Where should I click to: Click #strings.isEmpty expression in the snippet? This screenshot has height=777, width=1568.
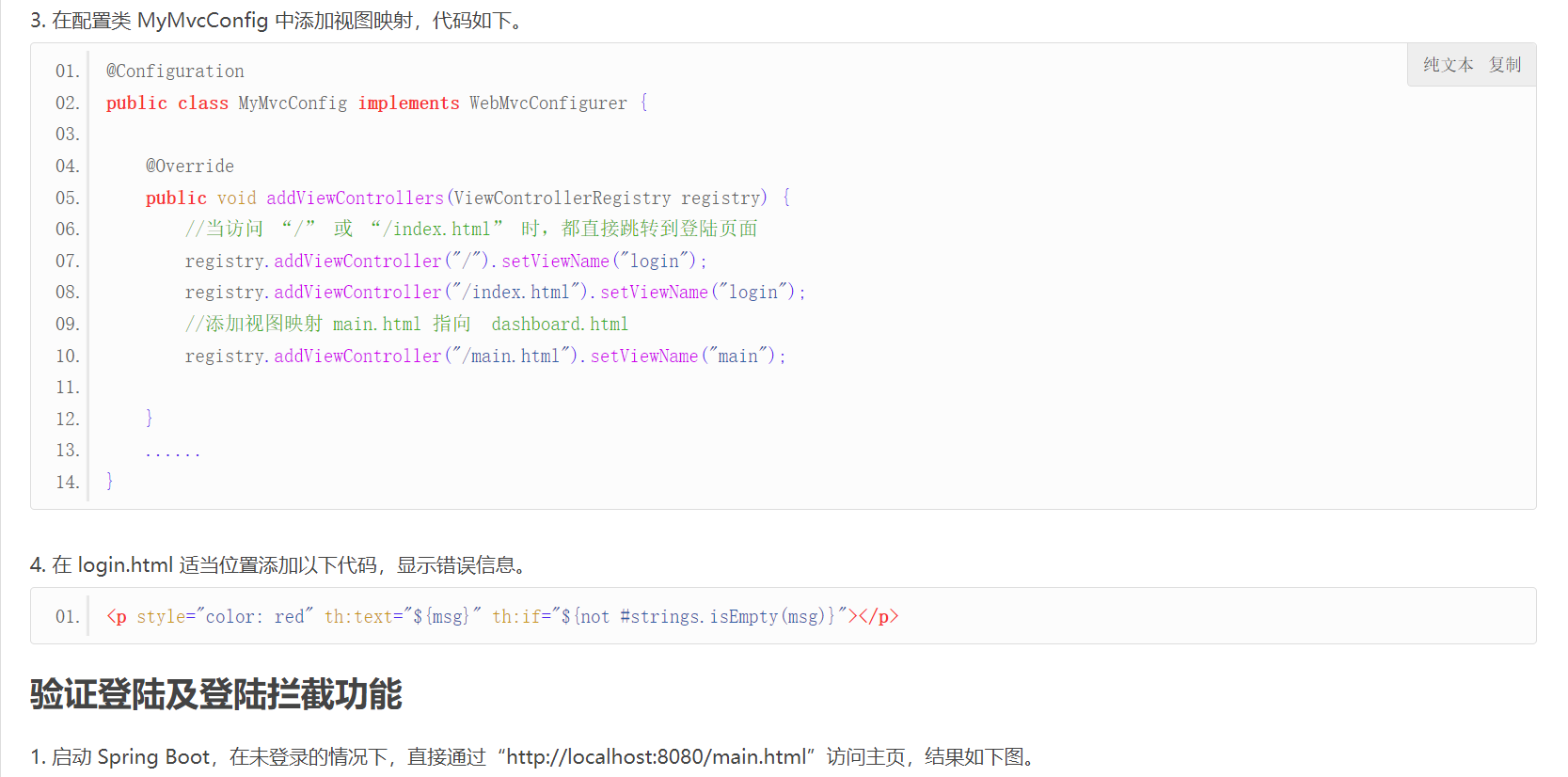click(698, 617)
